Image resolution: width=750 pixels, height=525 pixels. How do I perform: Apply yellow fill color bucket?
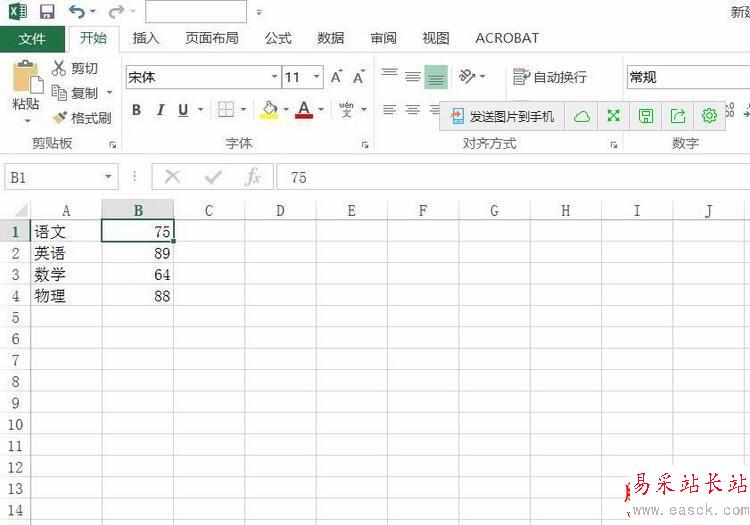pos(270,110)
